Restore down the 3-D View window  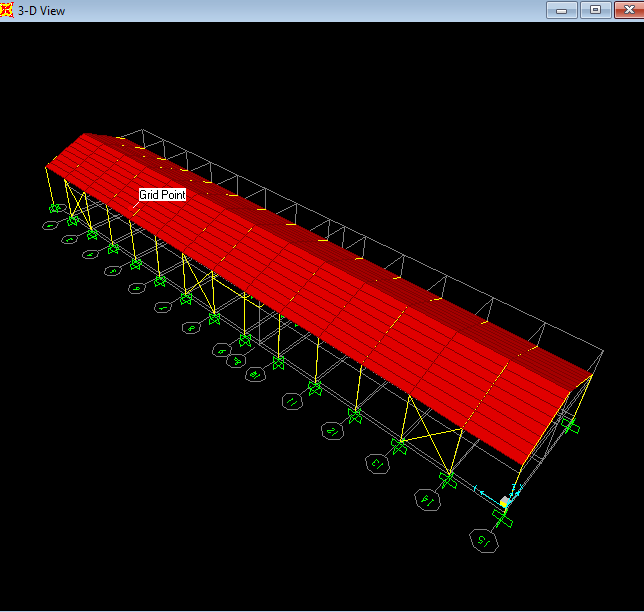(595, 10)
